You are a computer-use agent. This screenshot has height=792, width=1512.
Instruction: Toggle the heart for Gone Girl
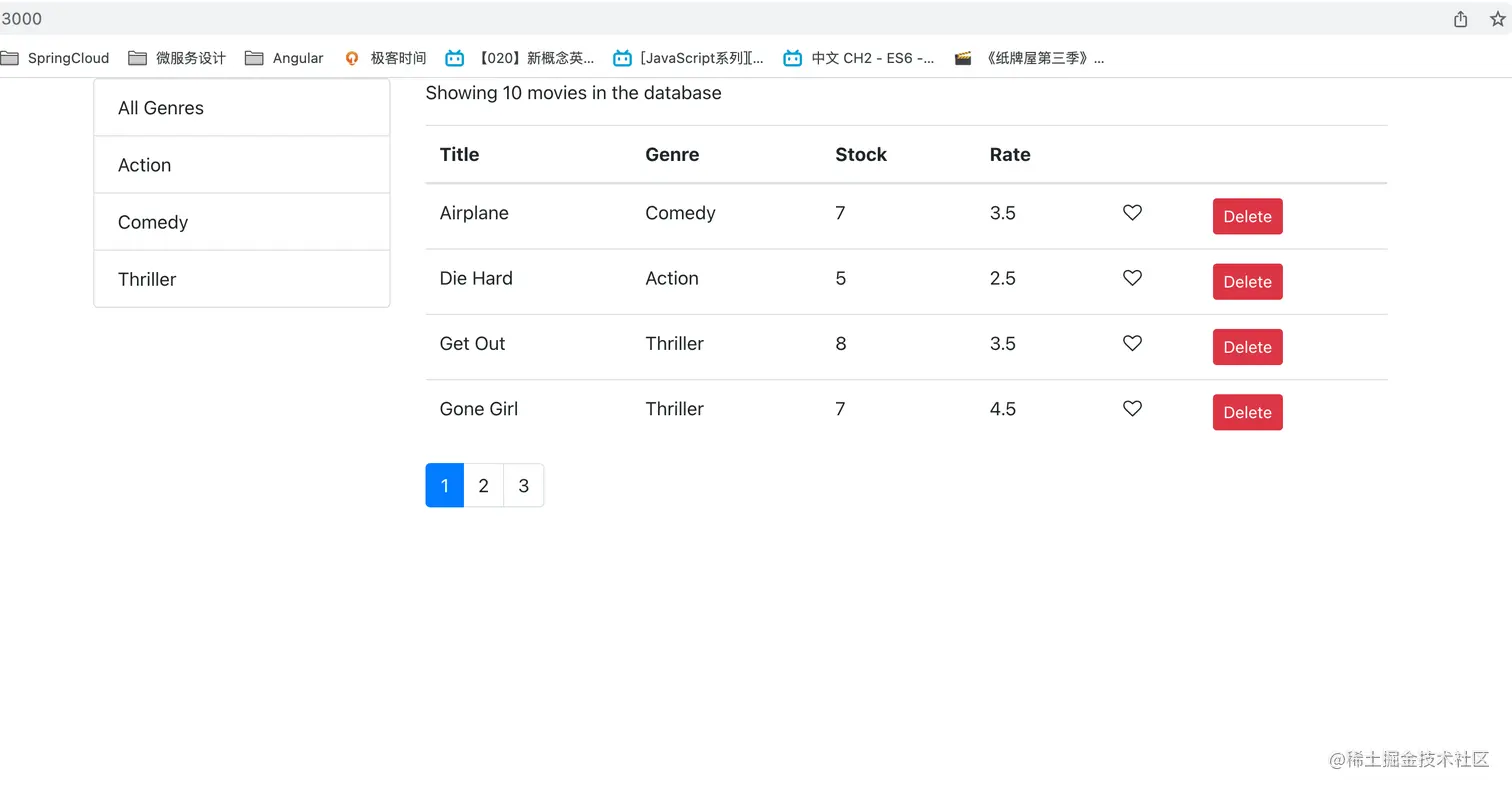point(1132,408)
